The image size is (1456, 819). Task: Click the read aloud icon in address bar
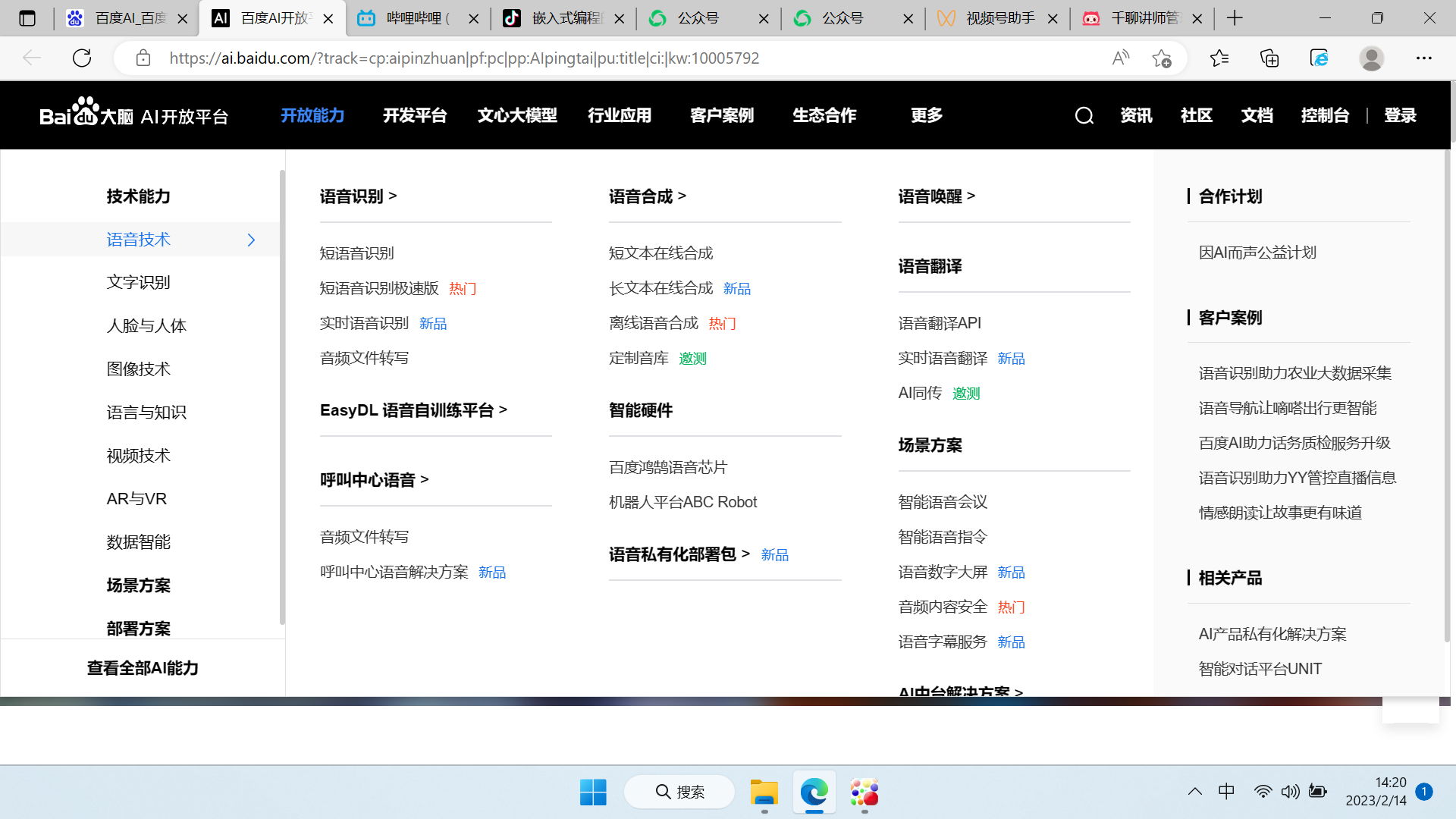(1120, 58)
